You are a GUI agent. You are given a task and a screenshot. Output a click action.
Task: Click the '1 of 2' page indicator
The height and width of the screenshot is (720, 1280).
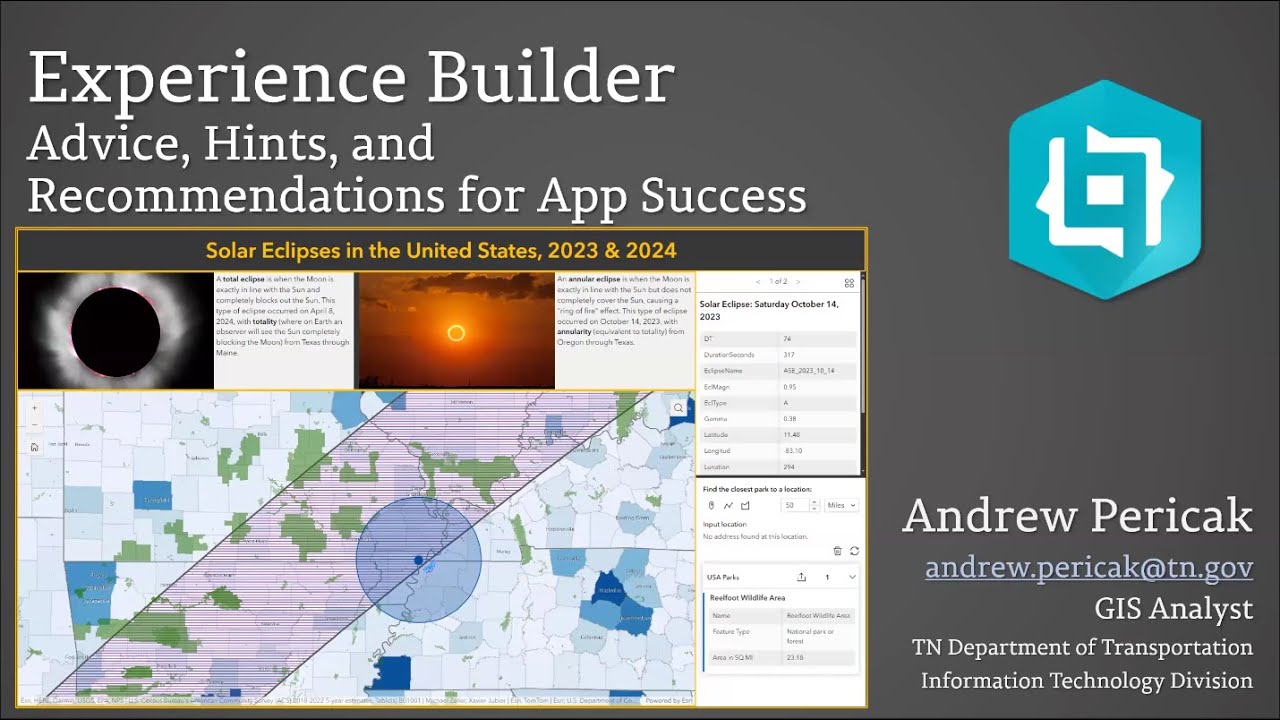[x=778, y=283]
